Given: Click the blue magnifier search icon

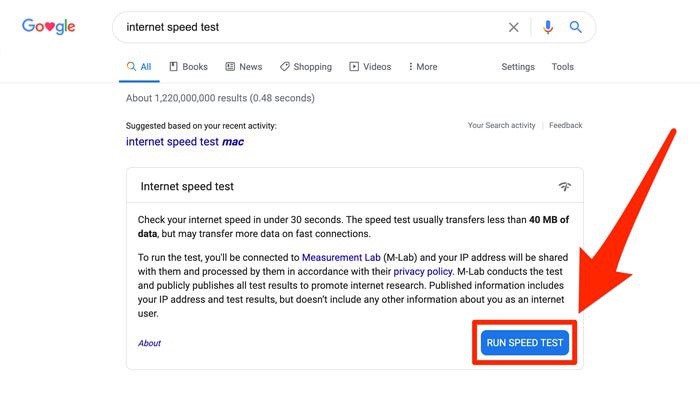Looking at the screenshot, I should [575, 27].
